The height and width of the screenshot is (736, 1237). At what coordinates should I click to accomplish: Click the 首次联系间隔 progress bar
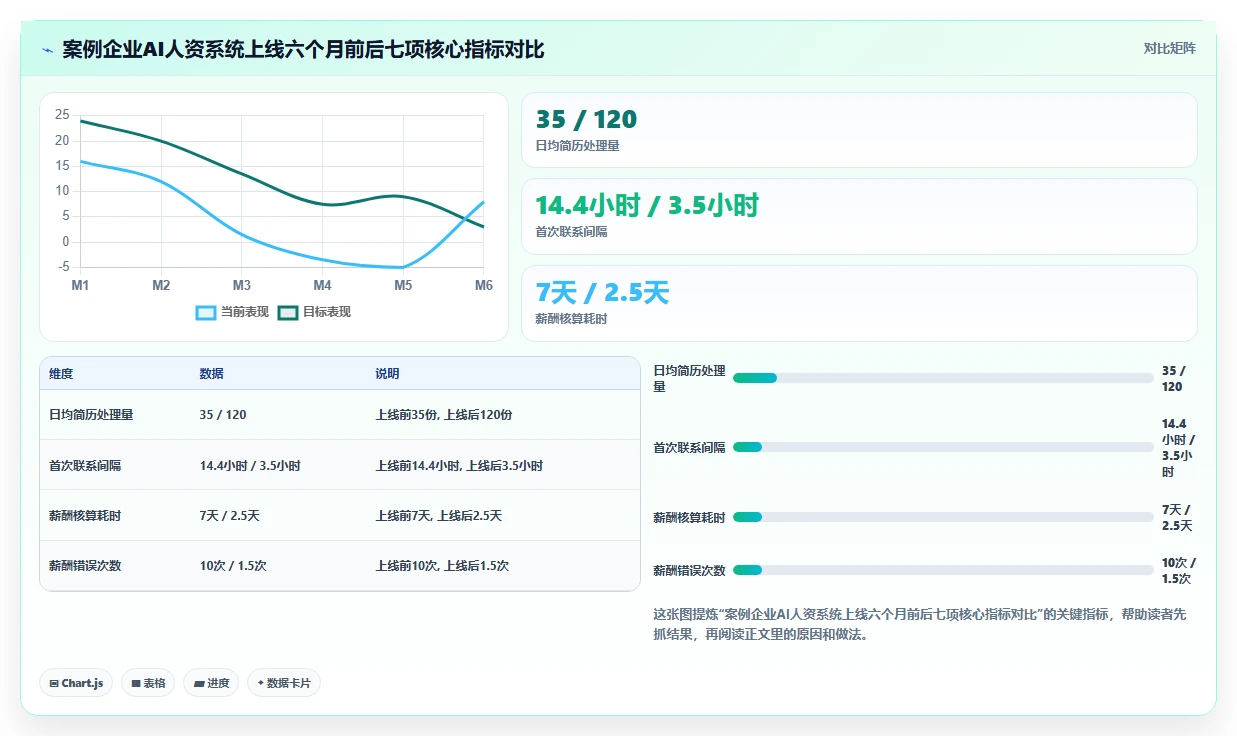point(943,447)
